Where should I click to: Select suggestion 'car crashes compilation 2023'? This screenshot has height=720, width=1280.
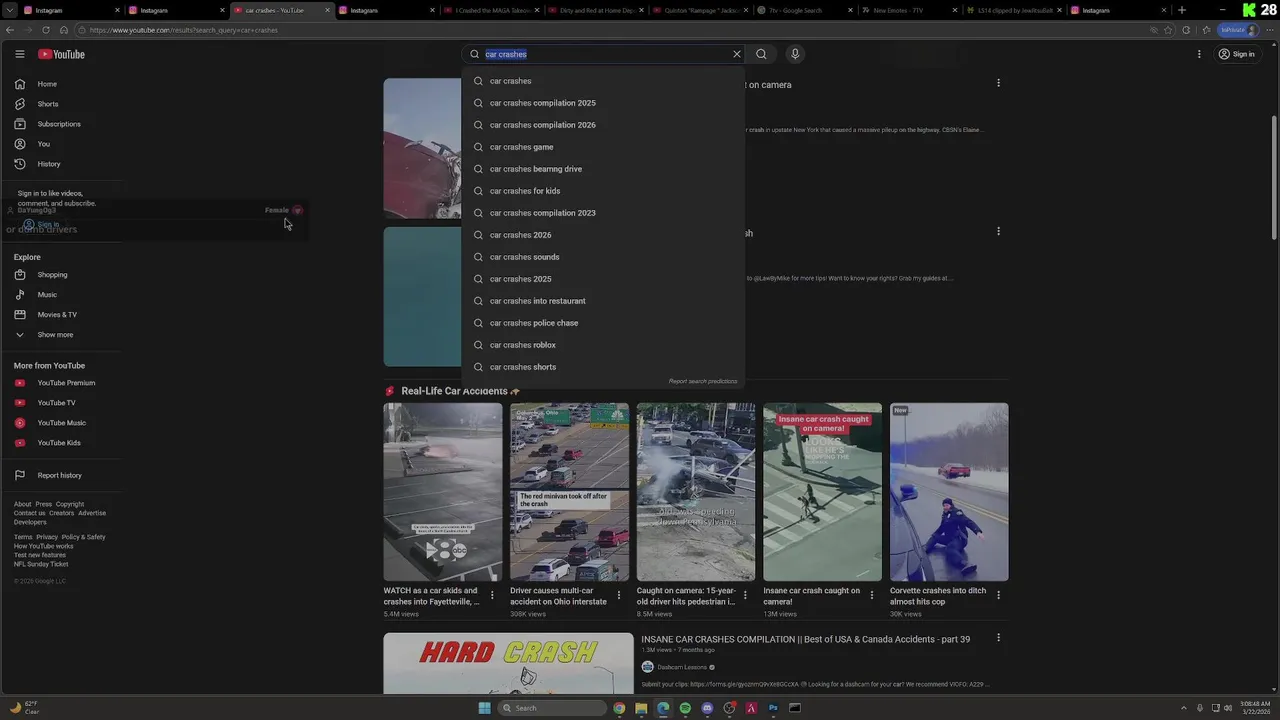603,213
